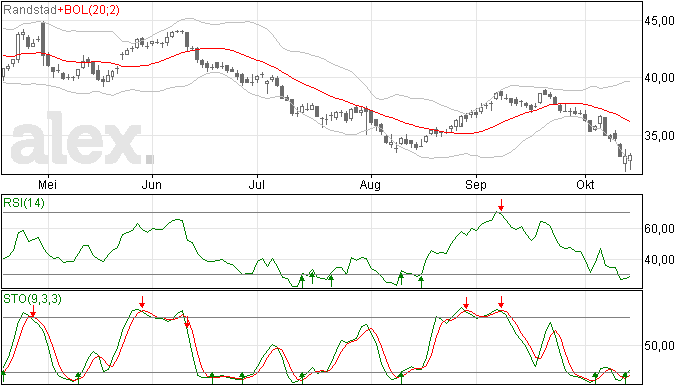Click the 60,00 value on the RSI axis

coord(659,229)
